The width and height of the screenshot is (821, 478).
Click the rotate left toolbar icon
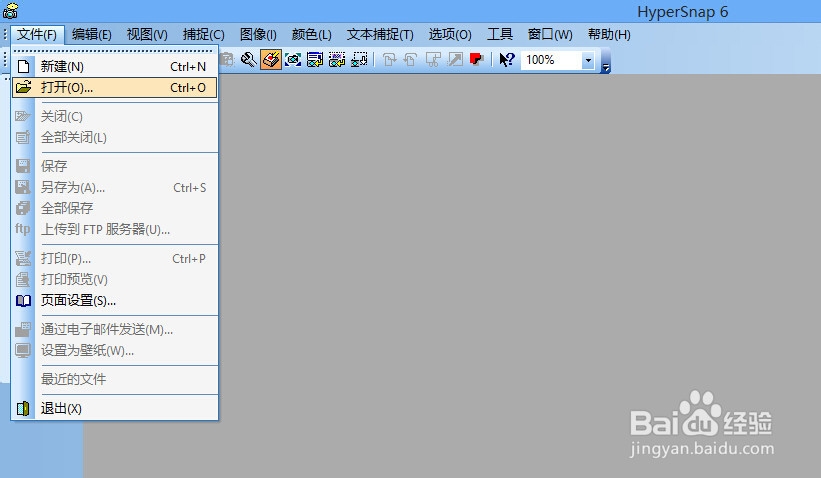[x=410, y=60]
